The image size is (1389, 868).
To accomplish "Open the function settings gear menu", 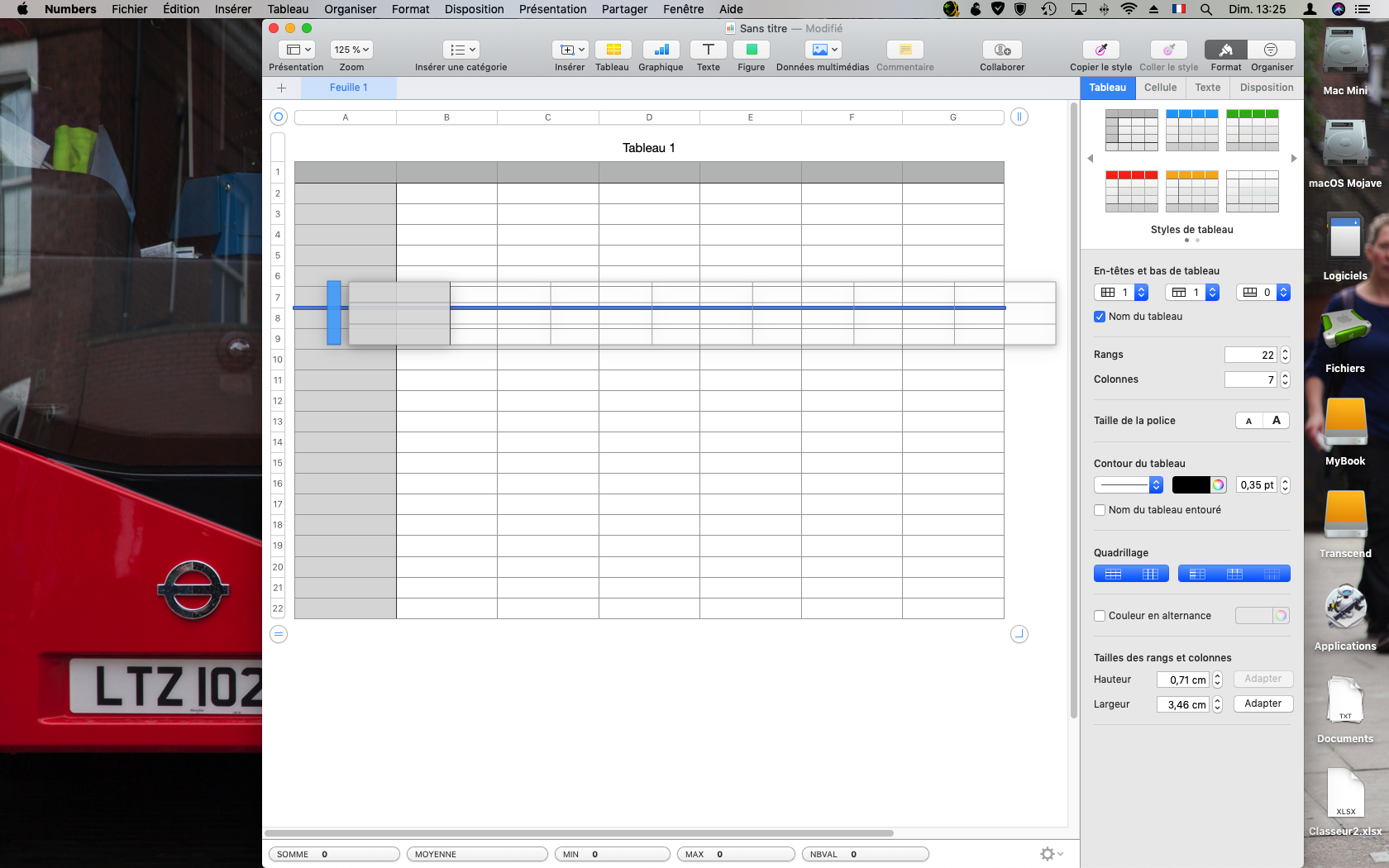I will [1051, 854].
